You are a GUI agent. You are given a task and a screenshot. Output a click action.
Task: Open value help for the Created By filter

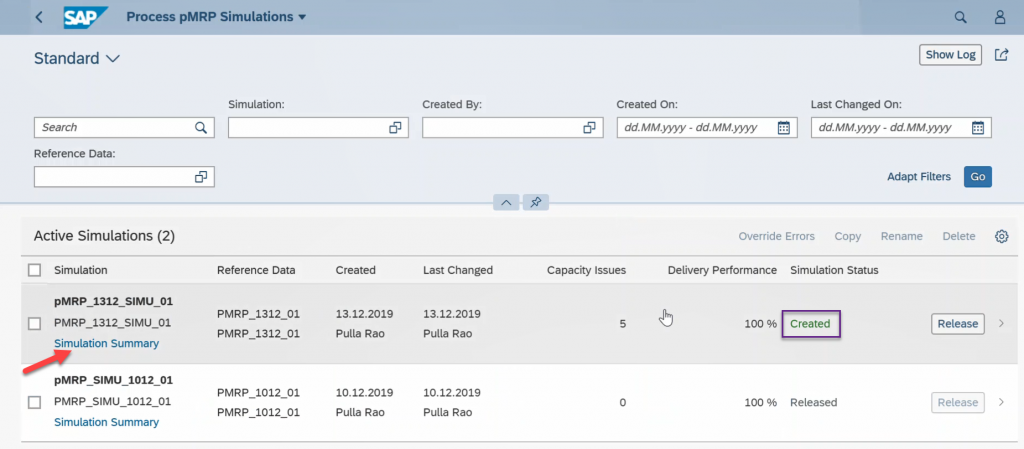pos(589,128)
